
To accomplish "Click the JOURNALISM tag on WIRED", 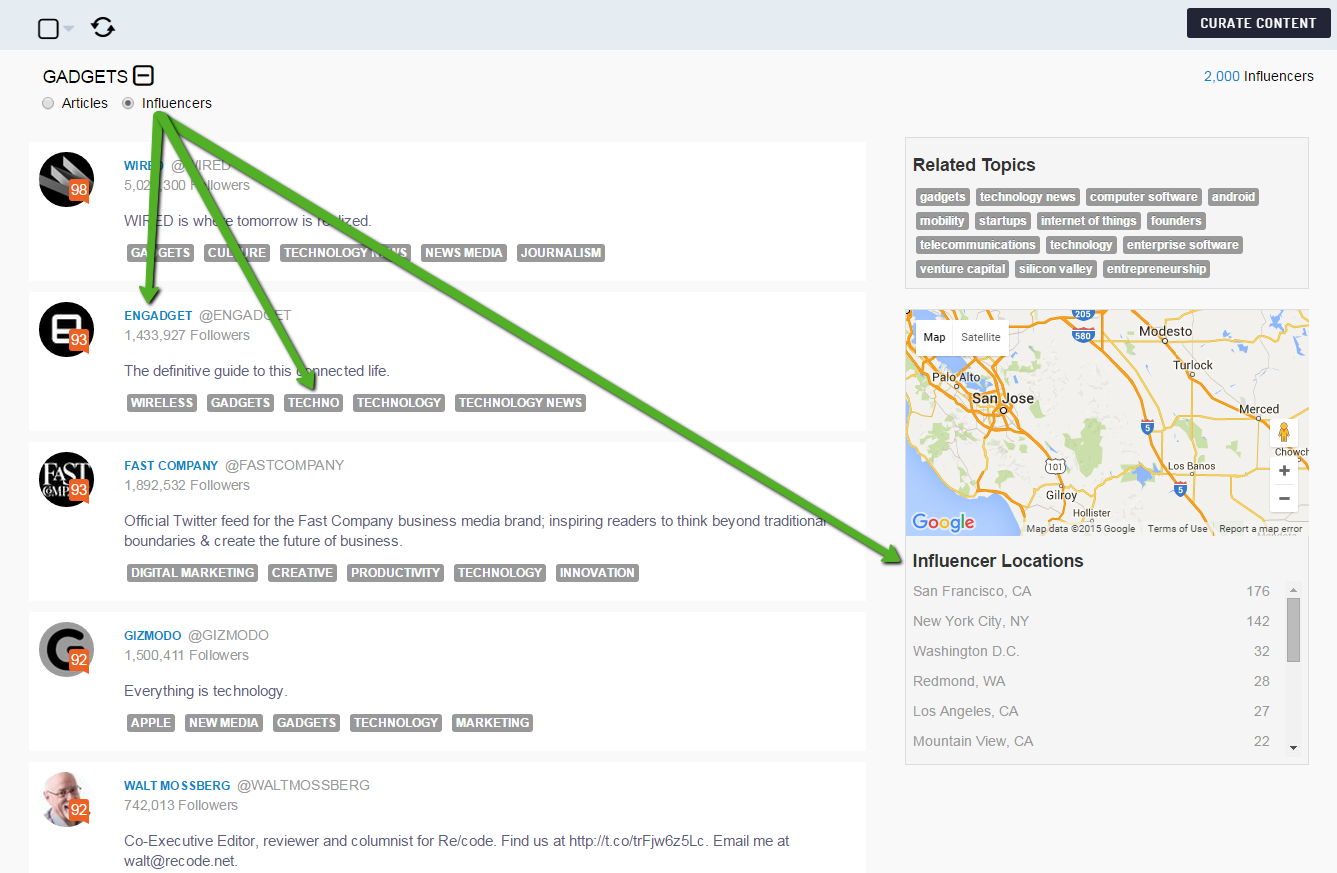I will point(561,253).
